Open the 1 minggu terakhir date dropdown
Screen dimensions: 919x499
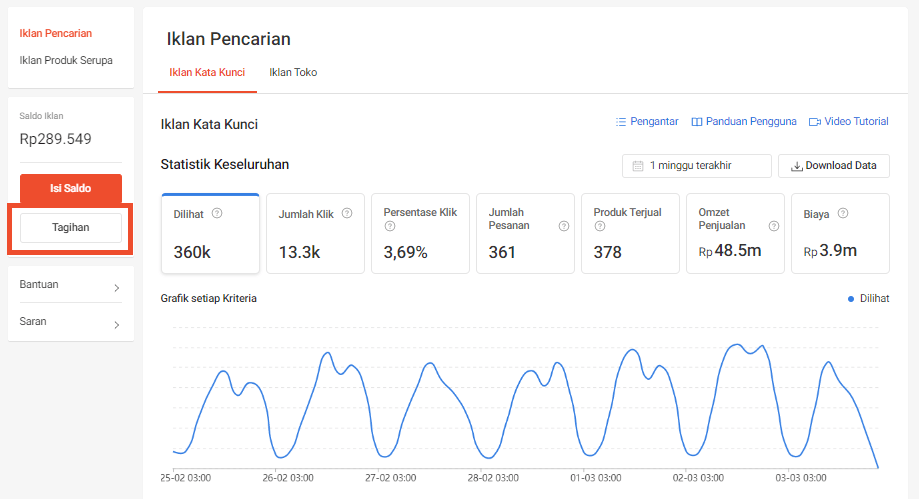pos(697,166)
